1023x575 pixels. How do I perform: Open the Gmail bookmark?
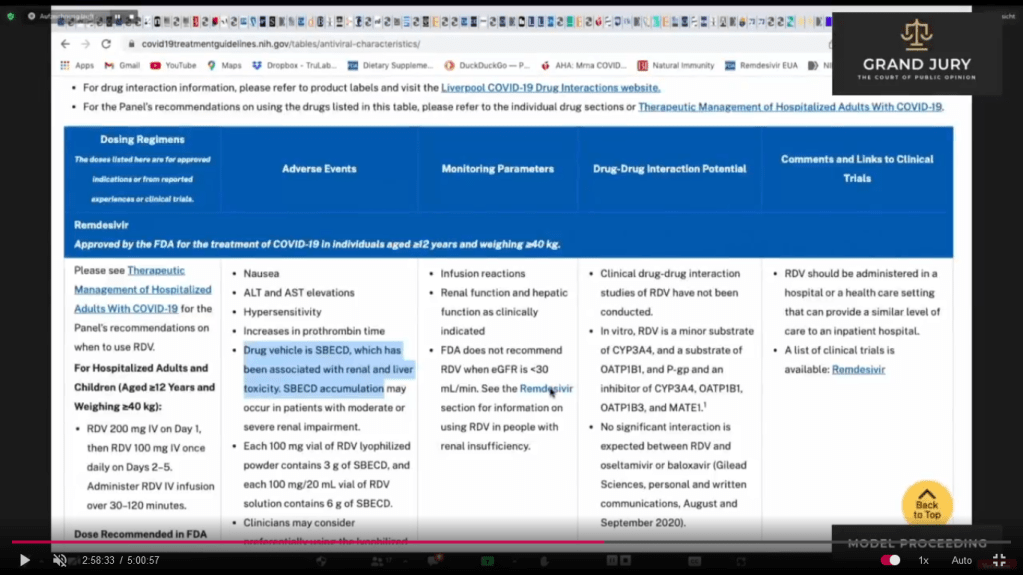[x=122, y=66]
